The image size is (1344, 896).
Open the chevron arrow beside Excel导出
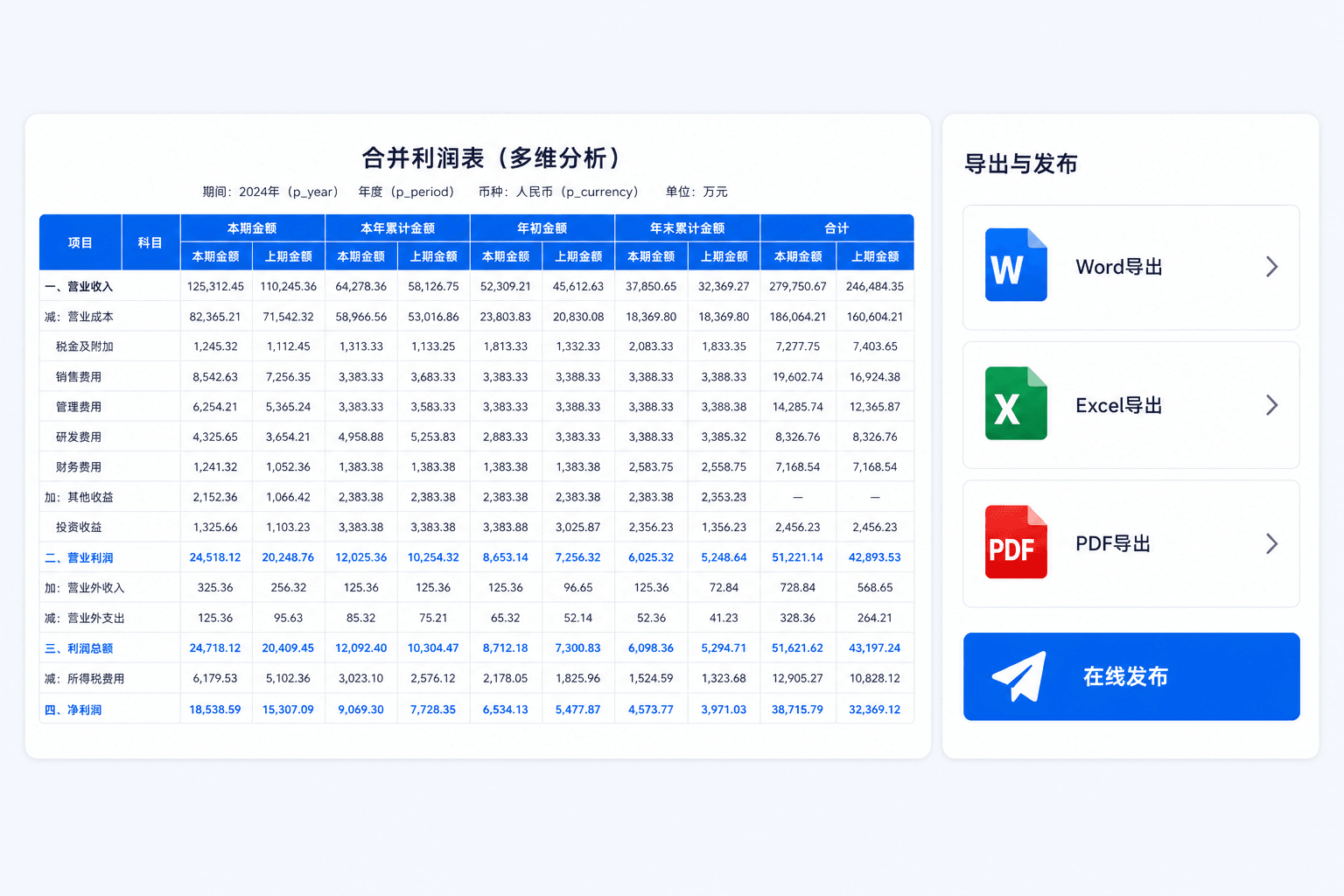pyautogui.click(x=1272, y=405)
